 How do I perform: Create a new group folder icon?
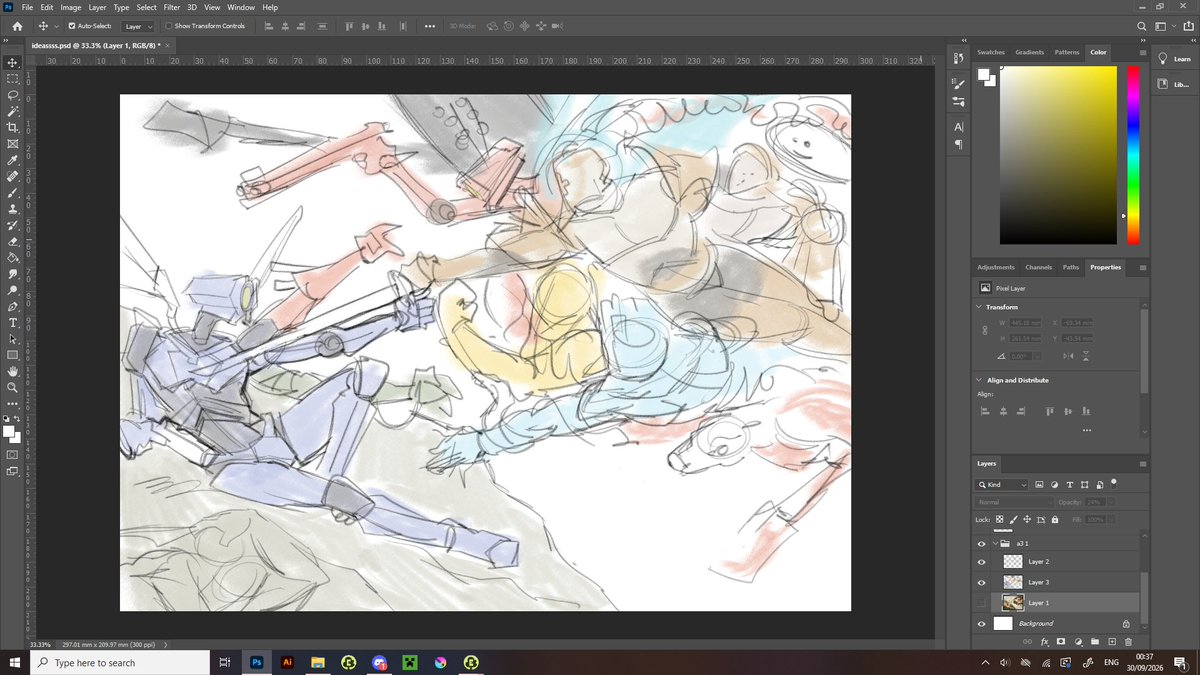(1094, 641)
